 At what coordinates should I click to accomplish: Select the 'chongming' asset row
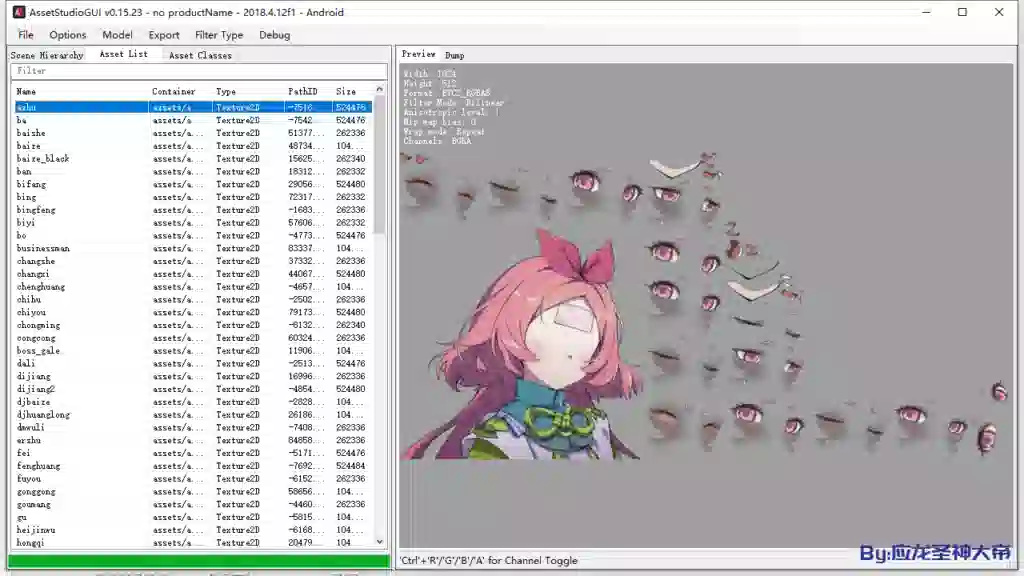point(193,325)
